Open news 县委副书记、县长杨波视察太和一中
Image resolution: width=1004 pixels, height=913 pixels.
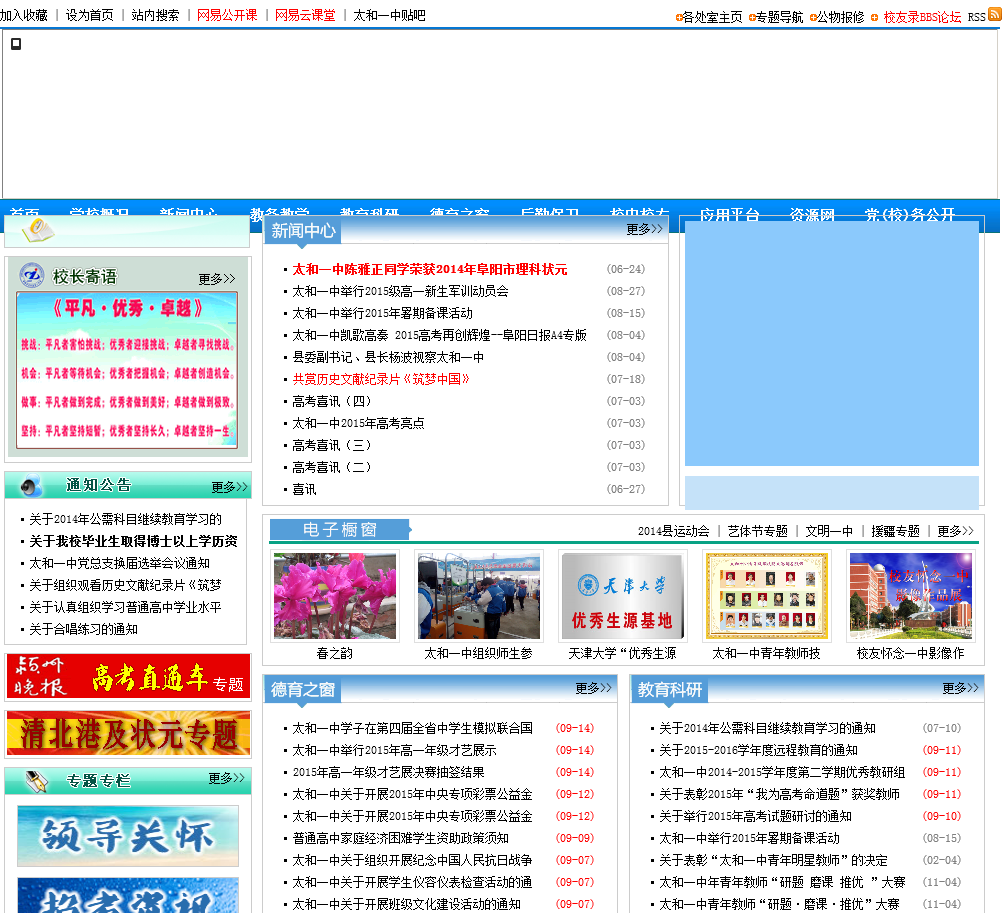point(388,357)
